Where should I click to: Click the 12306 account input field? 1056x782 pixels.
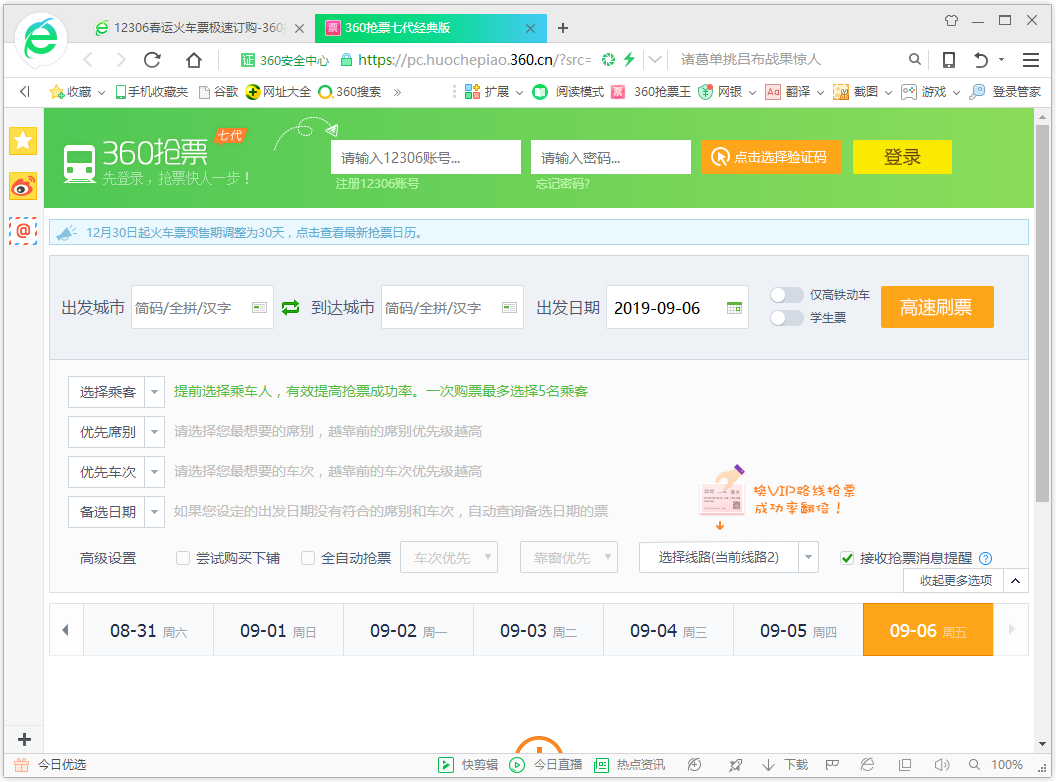425,158
